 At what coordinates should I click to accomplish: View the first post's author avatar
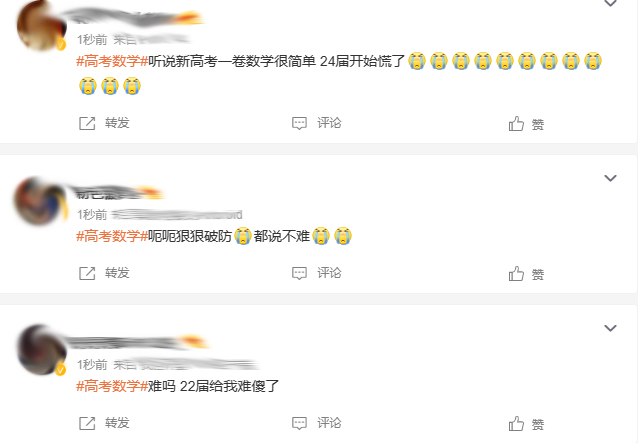pyautogui.click(x=42, y=25)
